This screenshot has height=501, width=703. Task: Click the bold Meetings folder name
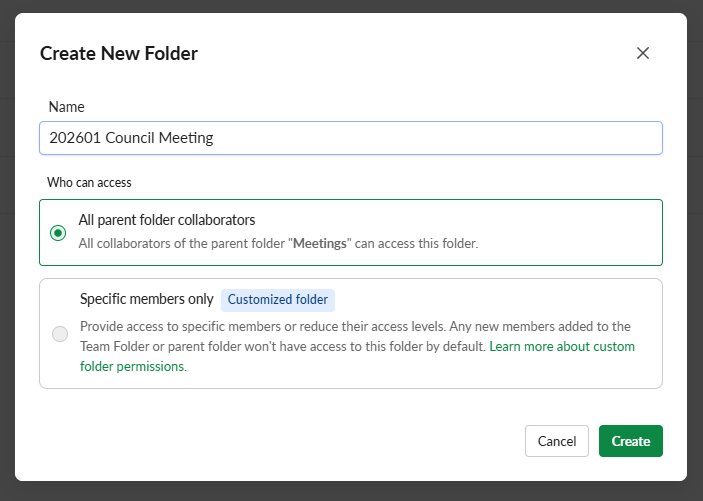318,243
